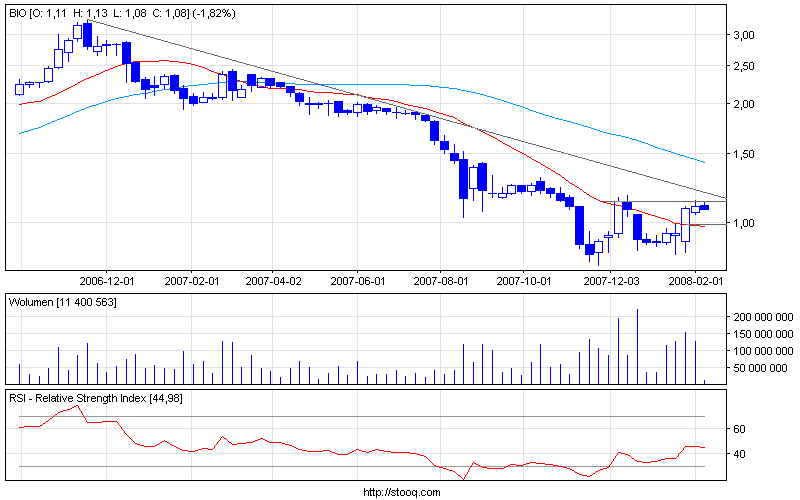Click the BIO OHLC header text
The width and height of the screenshot is (800, 500).
click(122, 13)
